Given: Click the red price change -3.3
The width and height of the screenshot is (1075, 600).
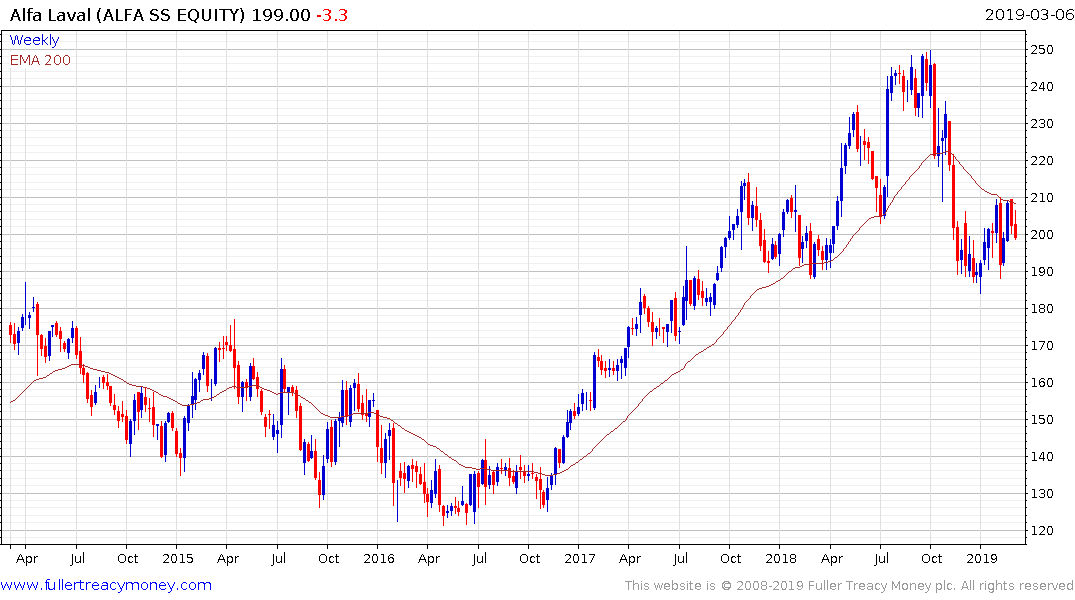Looking at the screenshot, I should (332, 15).
